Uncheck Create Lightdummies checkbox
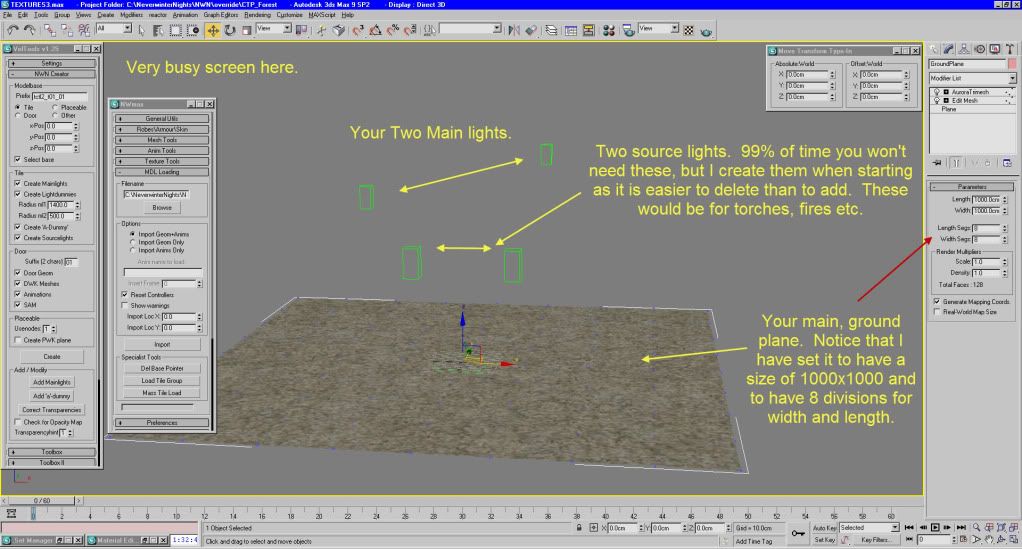 click(x=18, y=194)
